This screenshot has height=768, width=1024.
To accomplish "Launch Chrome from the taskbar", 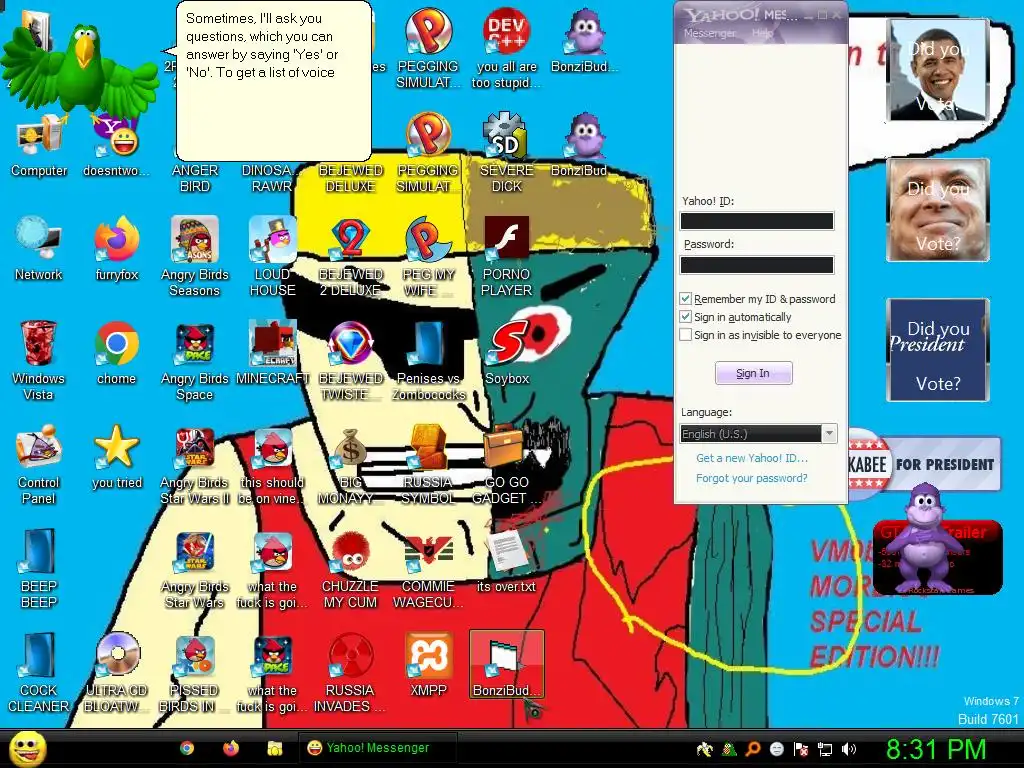I will point(187,748).
